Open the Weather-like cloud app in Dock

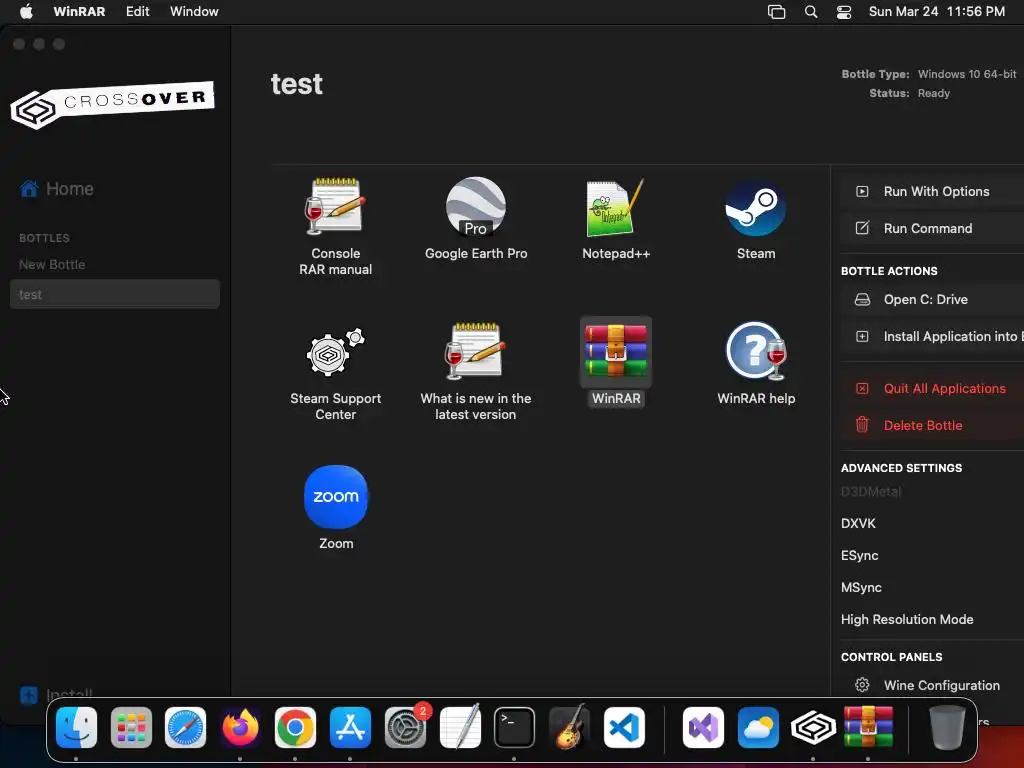point(758,728)
